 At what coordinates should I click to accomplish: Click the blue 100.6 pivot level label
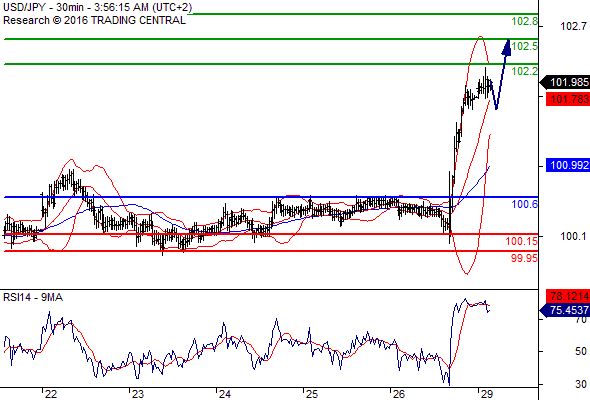pos(525,204)
